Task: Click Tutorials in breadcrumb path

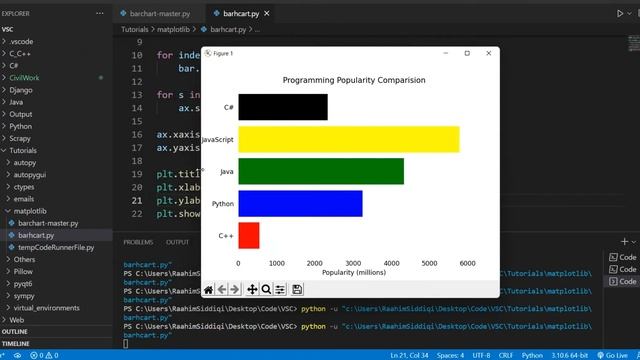Action: [135, 29]
